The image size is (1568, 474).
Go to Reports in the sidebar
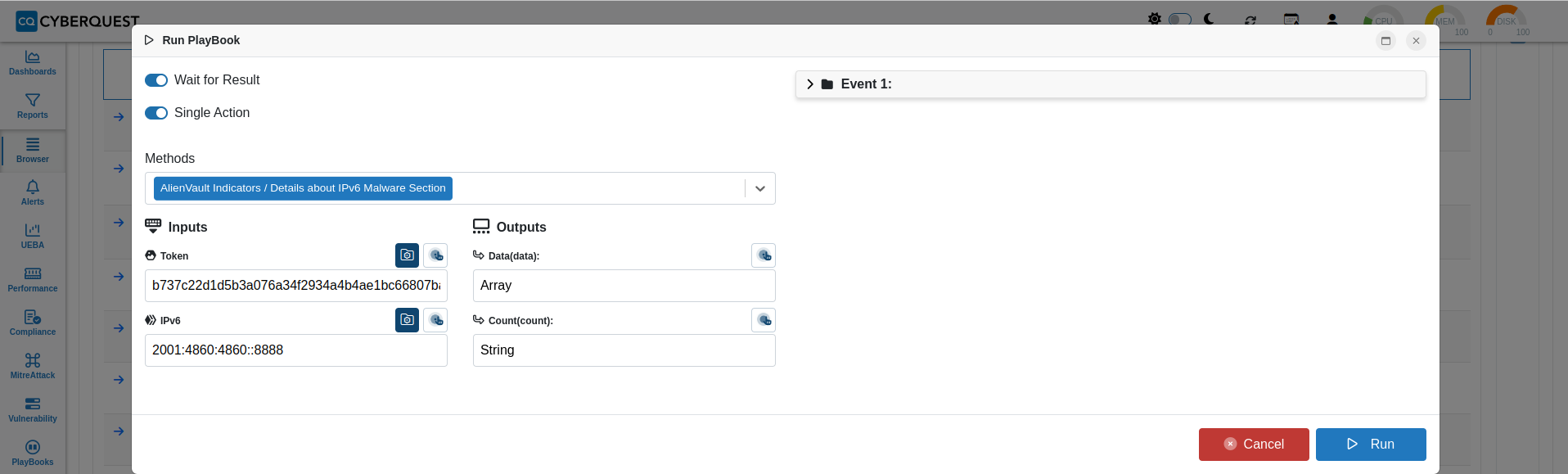coord(33,106)
